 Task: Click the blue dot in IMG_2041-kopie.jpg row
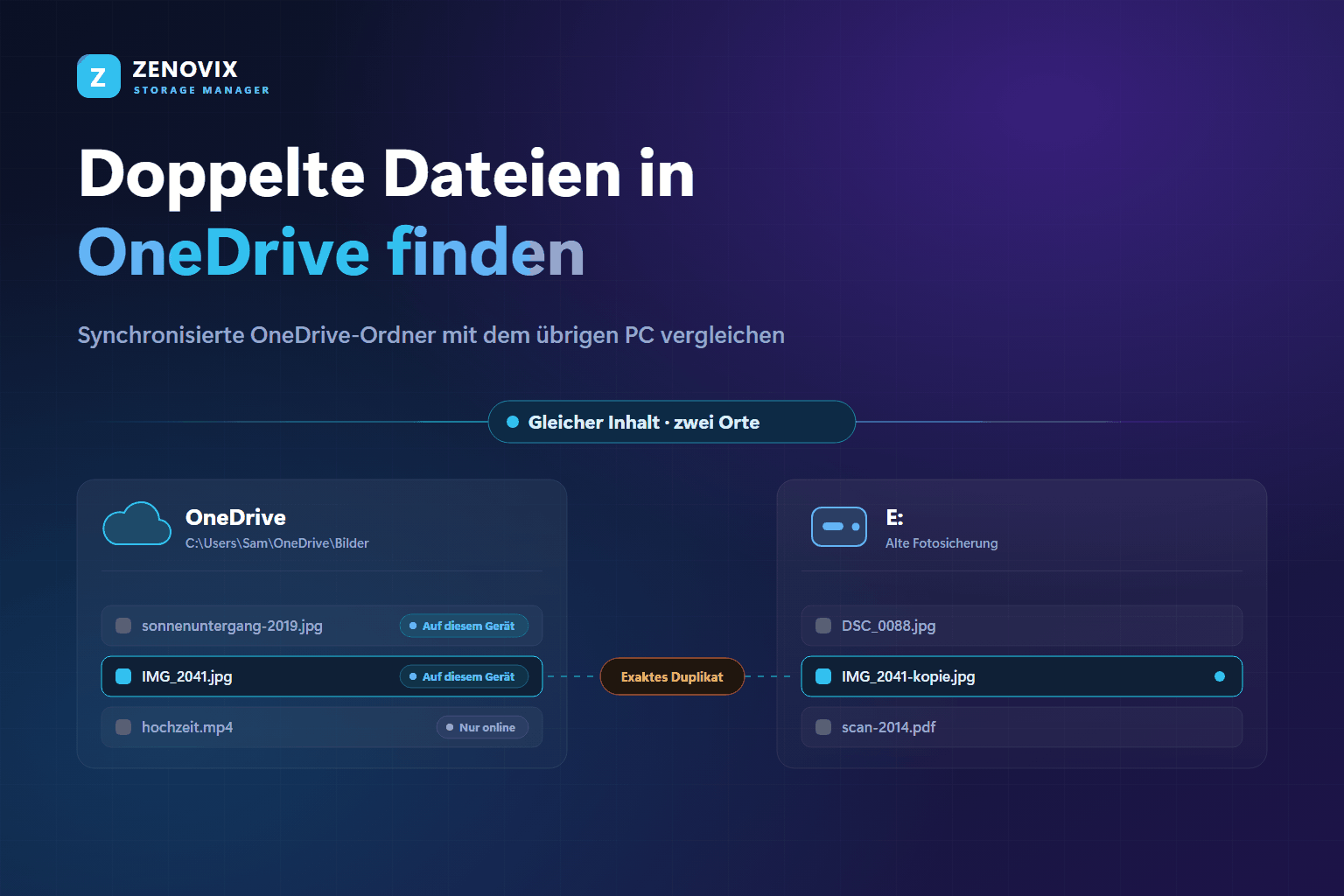[1220, 676]
